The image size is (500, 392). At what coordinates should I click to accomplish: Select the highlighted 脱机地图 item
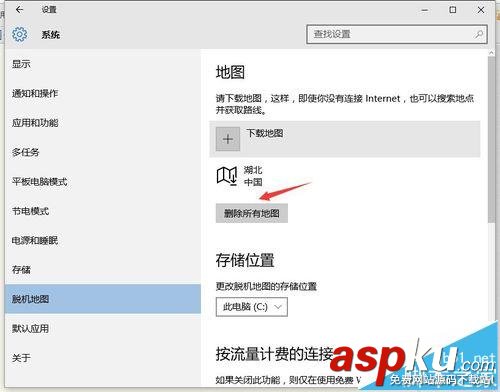(103, 299)
